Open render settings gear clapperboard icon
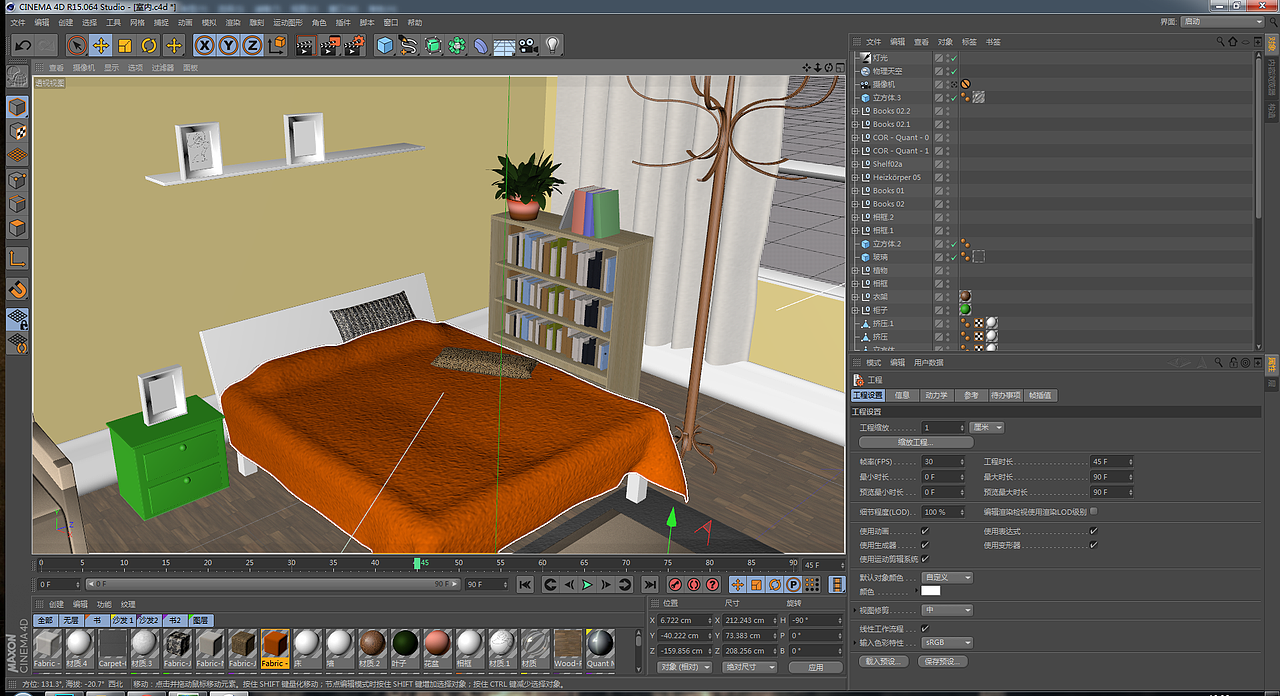 354,45
